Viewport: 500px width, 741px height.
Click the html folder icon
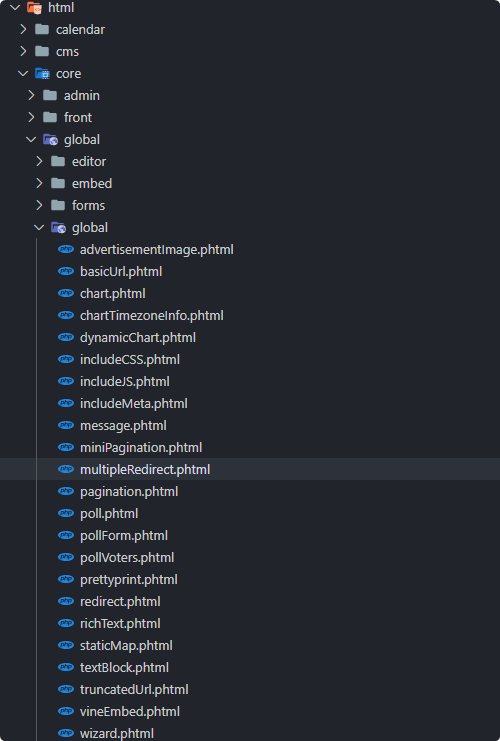[x=34, y=7]
